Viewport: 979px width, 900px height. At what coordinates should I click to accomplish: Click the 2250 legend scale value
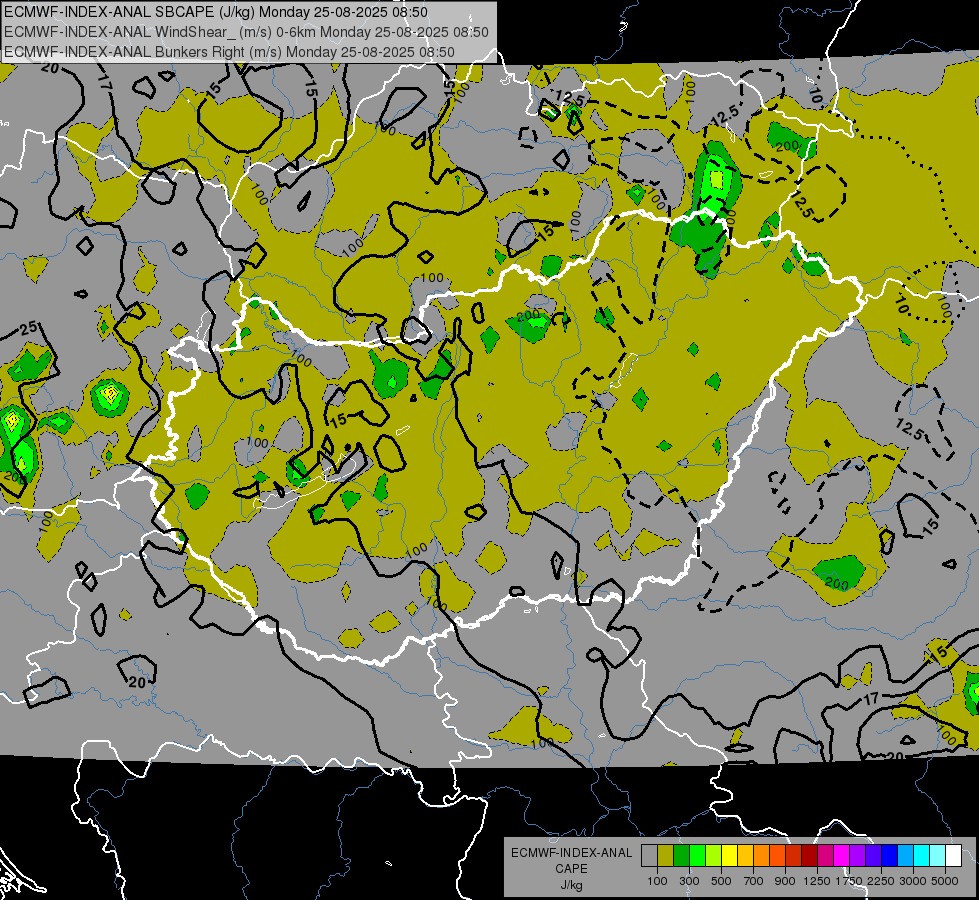tap(881, 881)
